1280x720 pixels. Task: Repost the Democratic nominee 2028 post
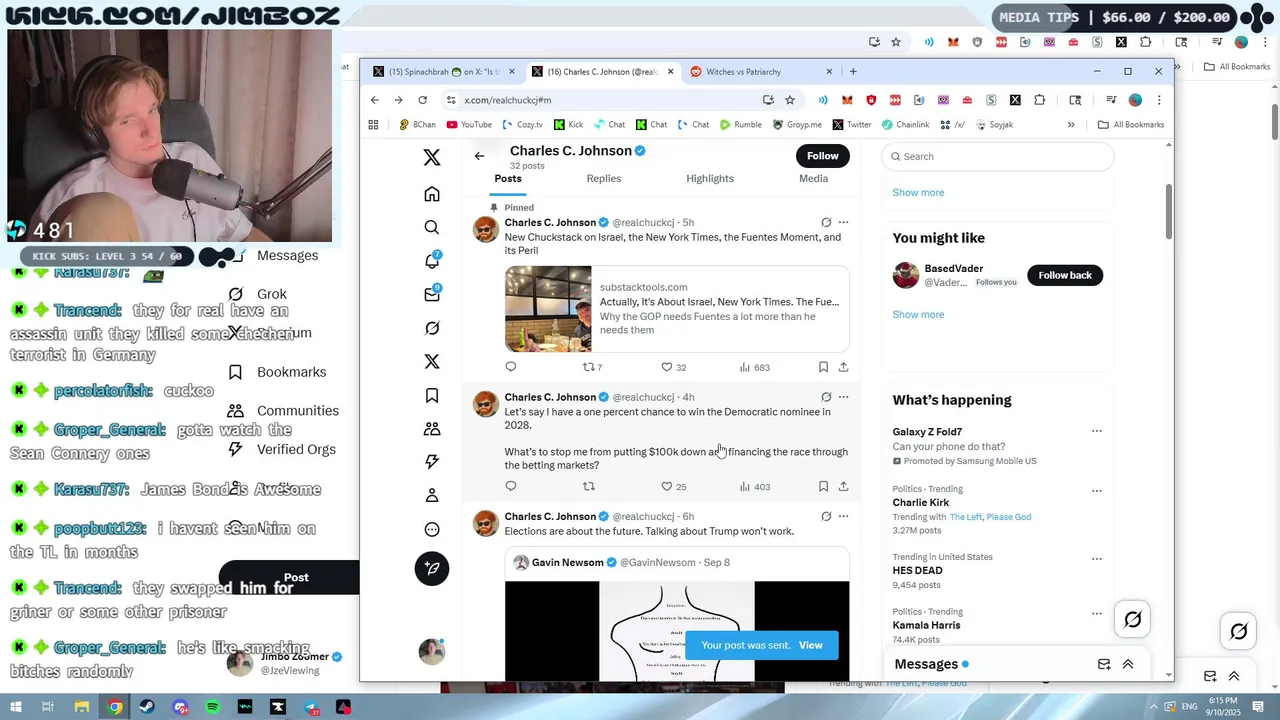click(589, 486)
